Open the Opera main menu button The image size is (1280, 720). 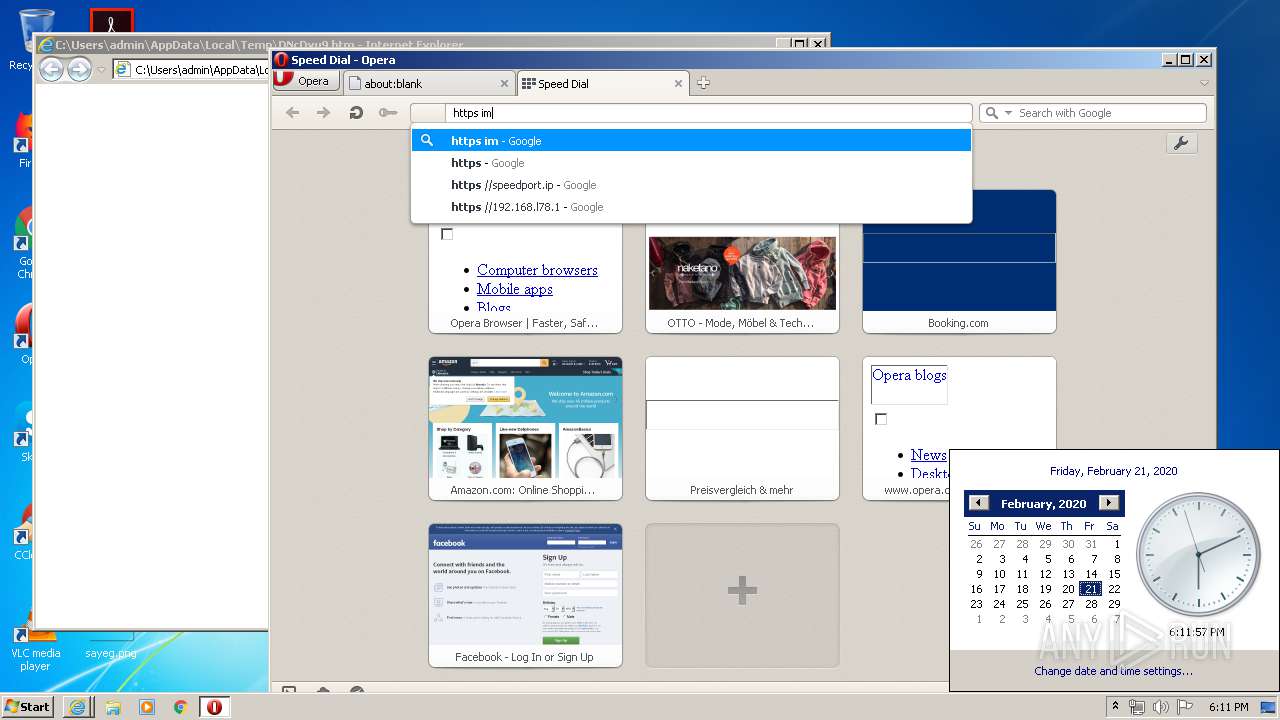click(x=305, y=82)
